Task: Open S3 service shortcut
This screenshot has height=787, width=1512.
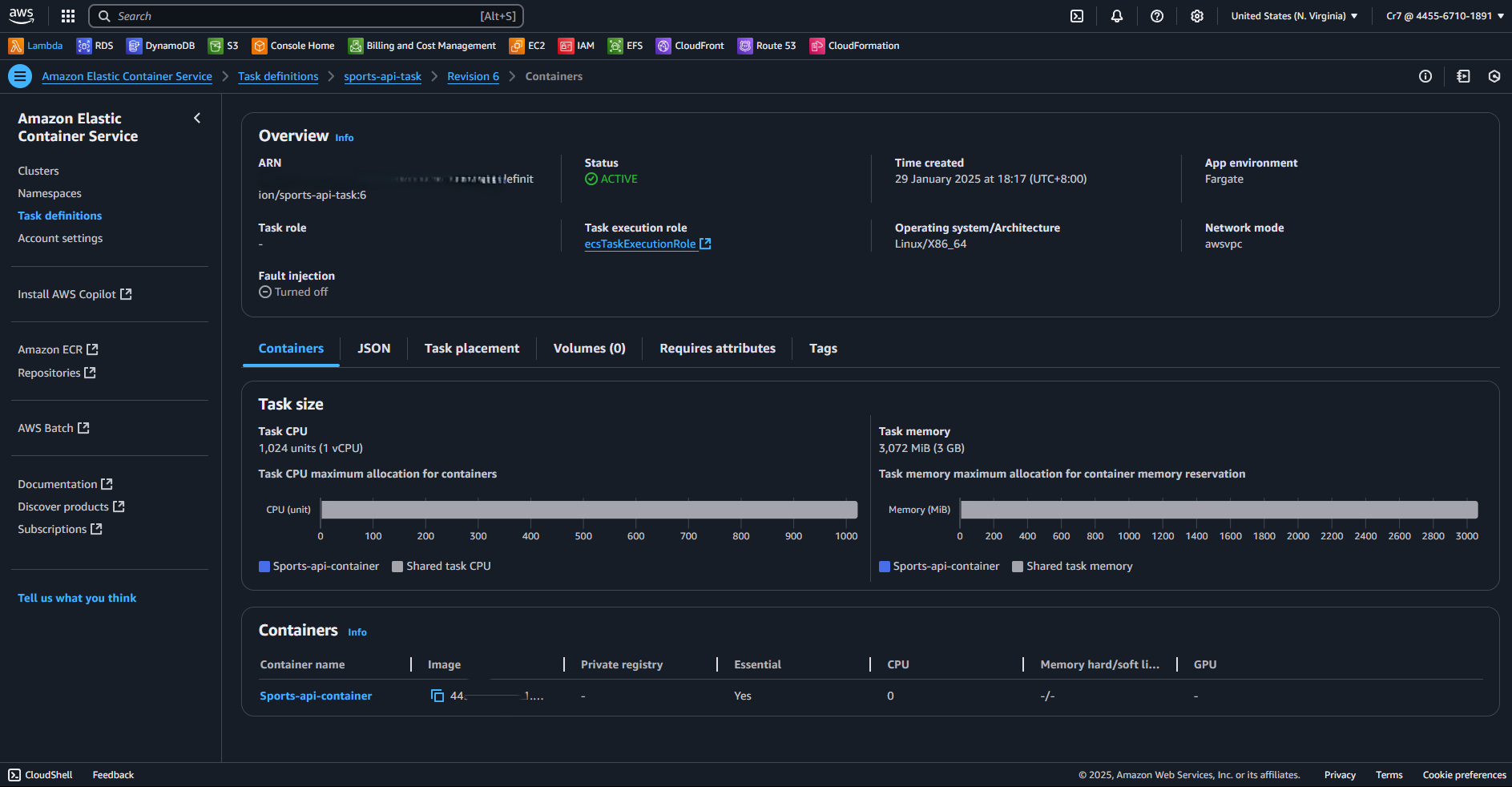Action: 223,46
